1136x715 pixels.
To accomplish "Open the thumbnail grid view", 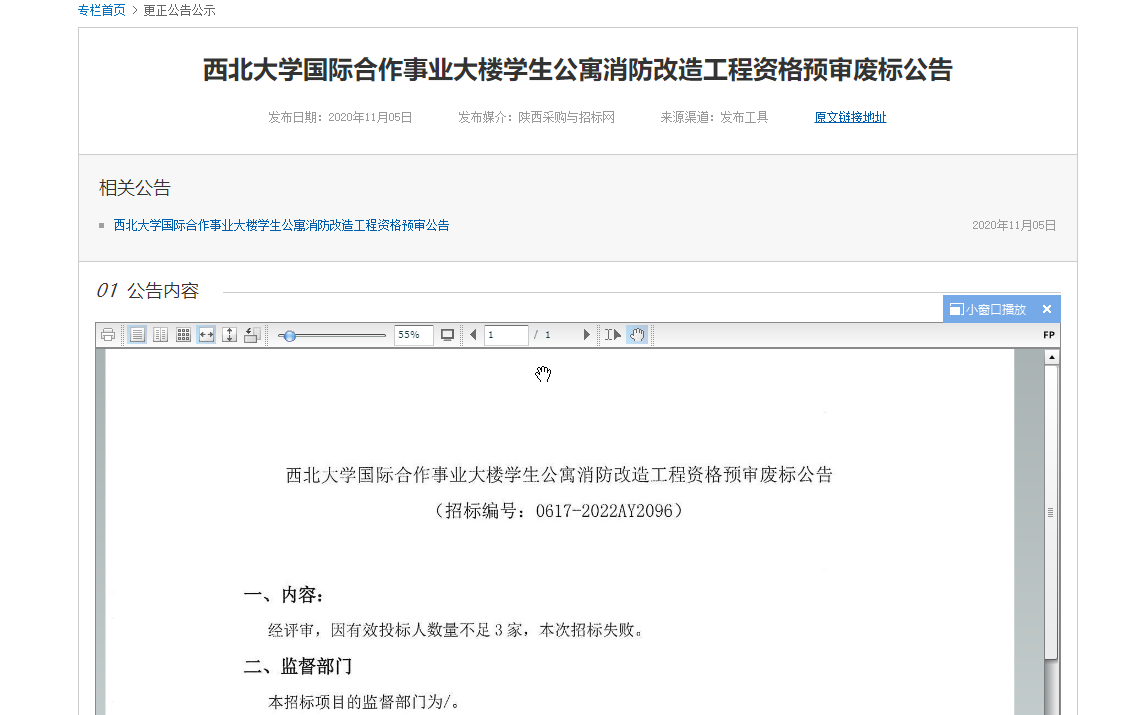I will 184,335.
